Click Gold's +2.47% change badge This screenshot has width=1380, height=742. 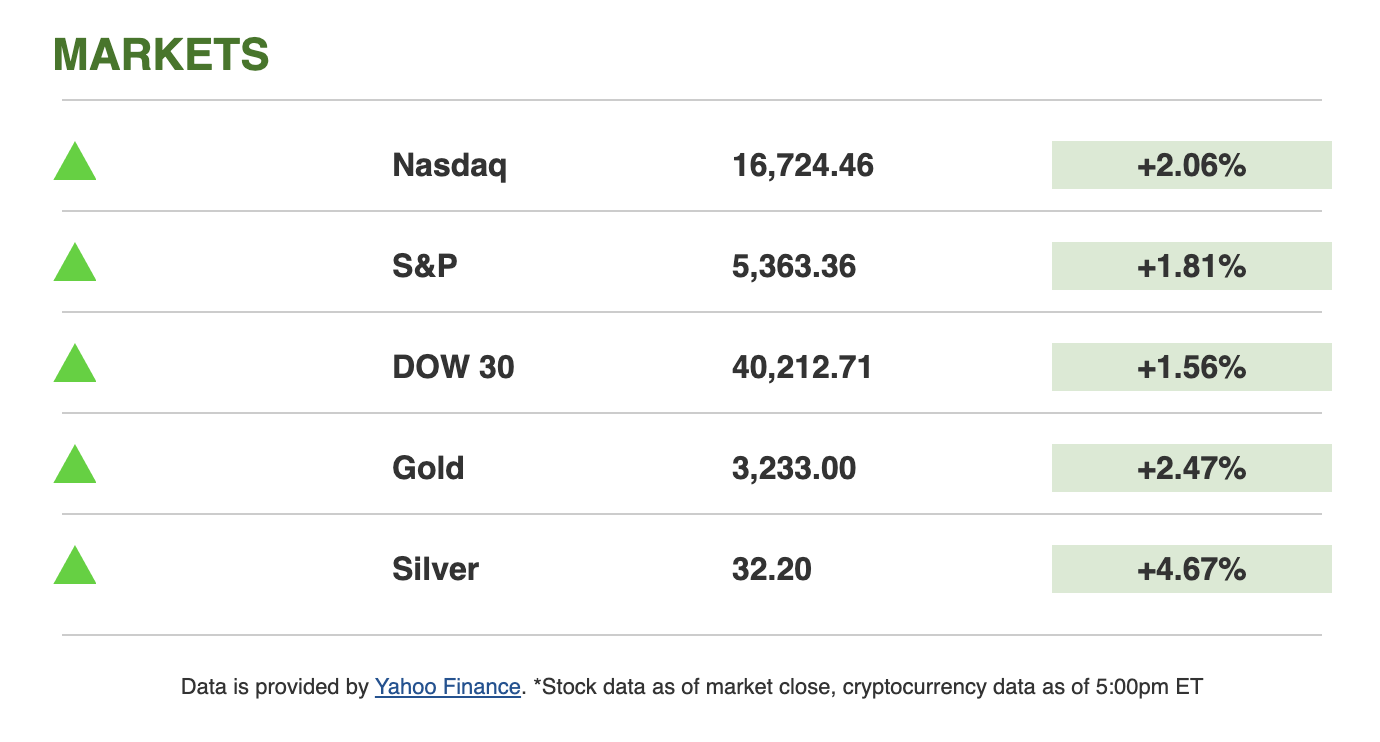pos(1191,468)
